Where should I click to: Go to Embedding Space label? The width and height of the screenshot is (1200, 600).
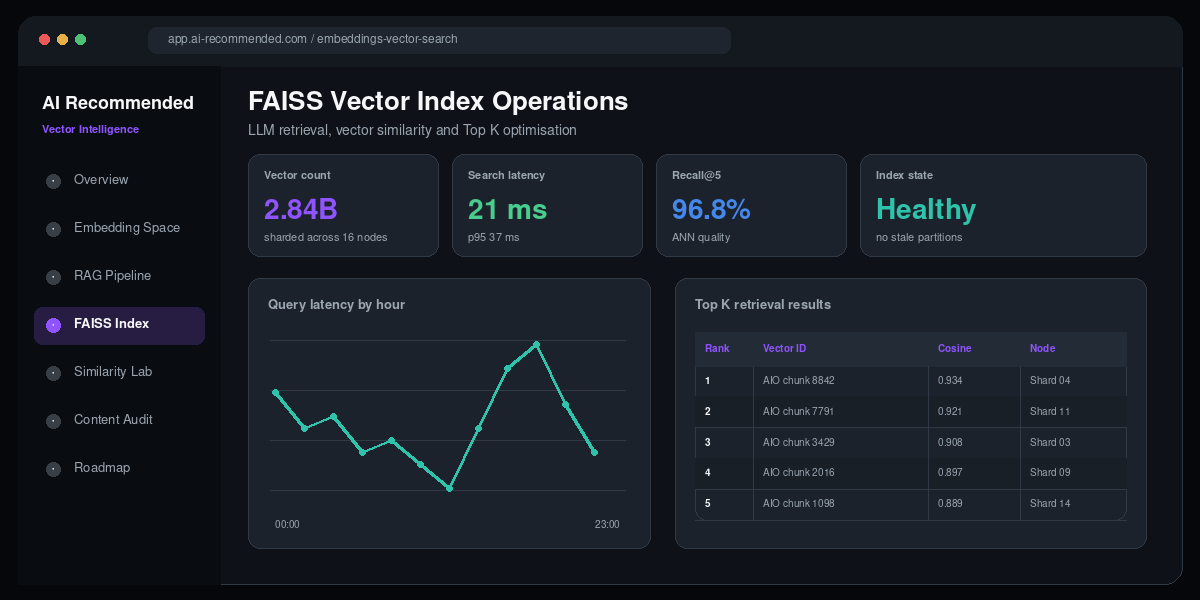(x=127, y=228)
